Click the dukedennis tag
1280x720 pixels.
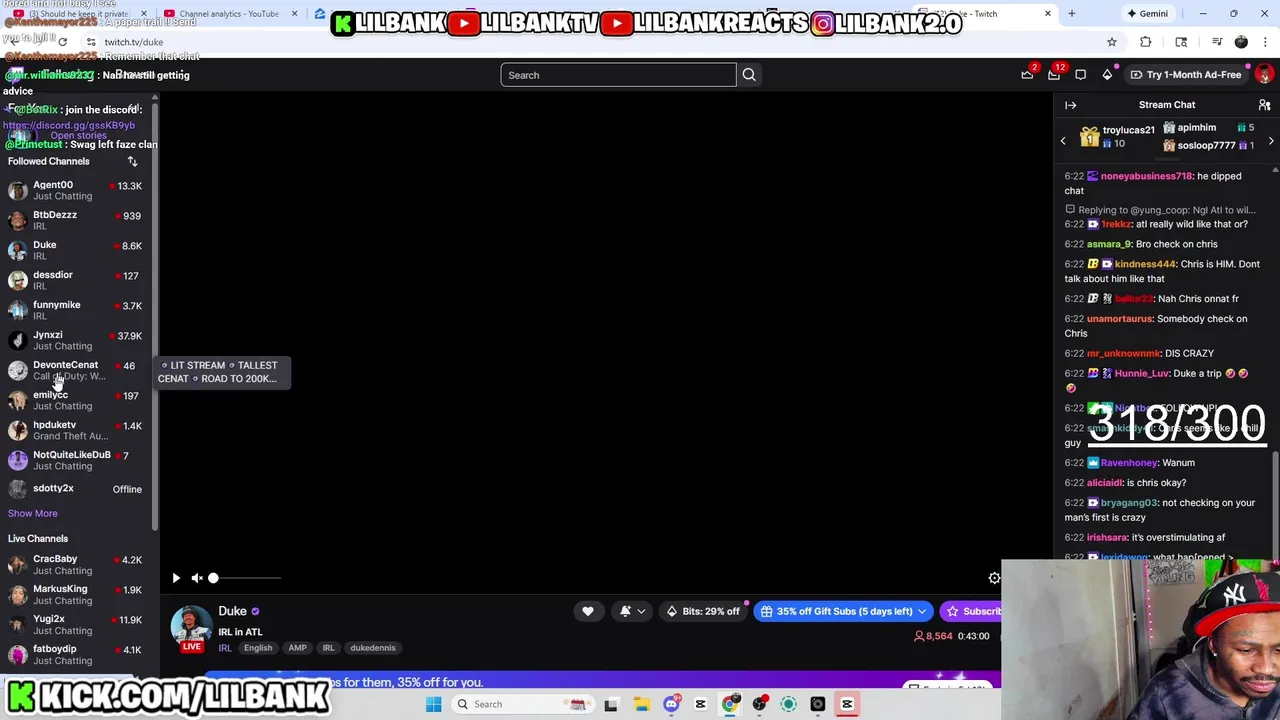[x=373, y=648]
